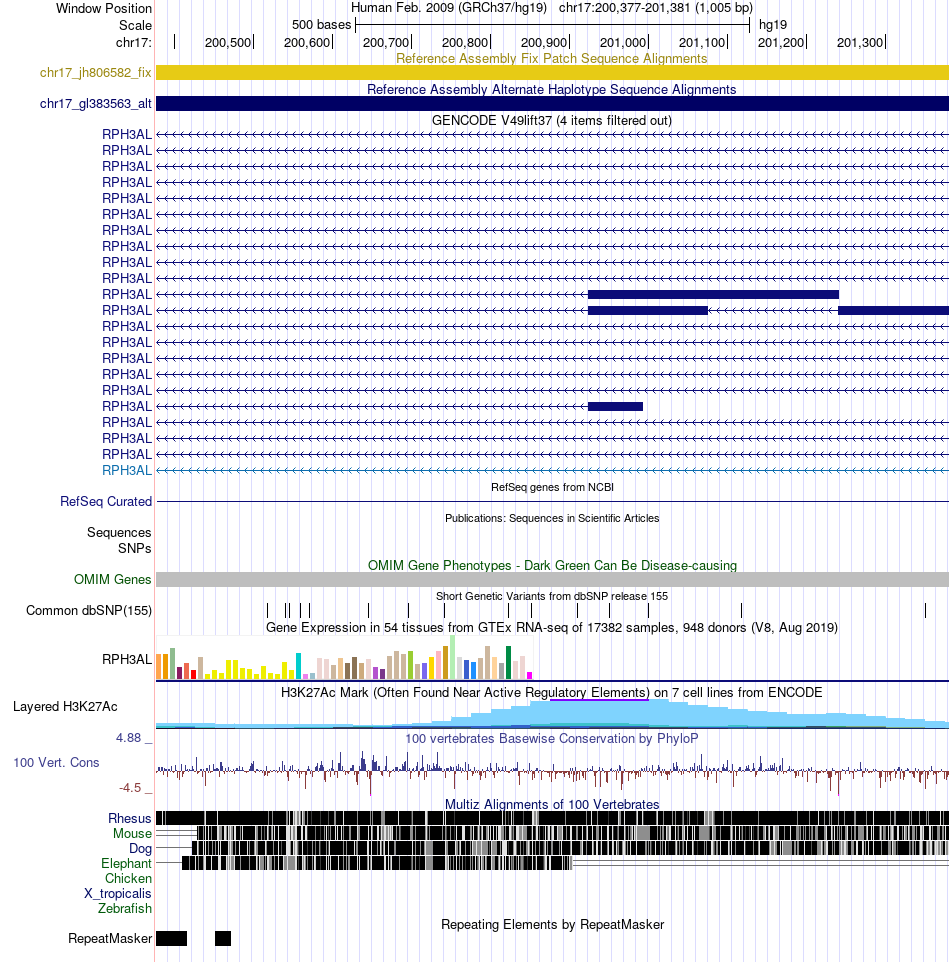950x962 pixels.
Task: Click the X_tropicalis alignment label
Action: click(x=117, y=894)
